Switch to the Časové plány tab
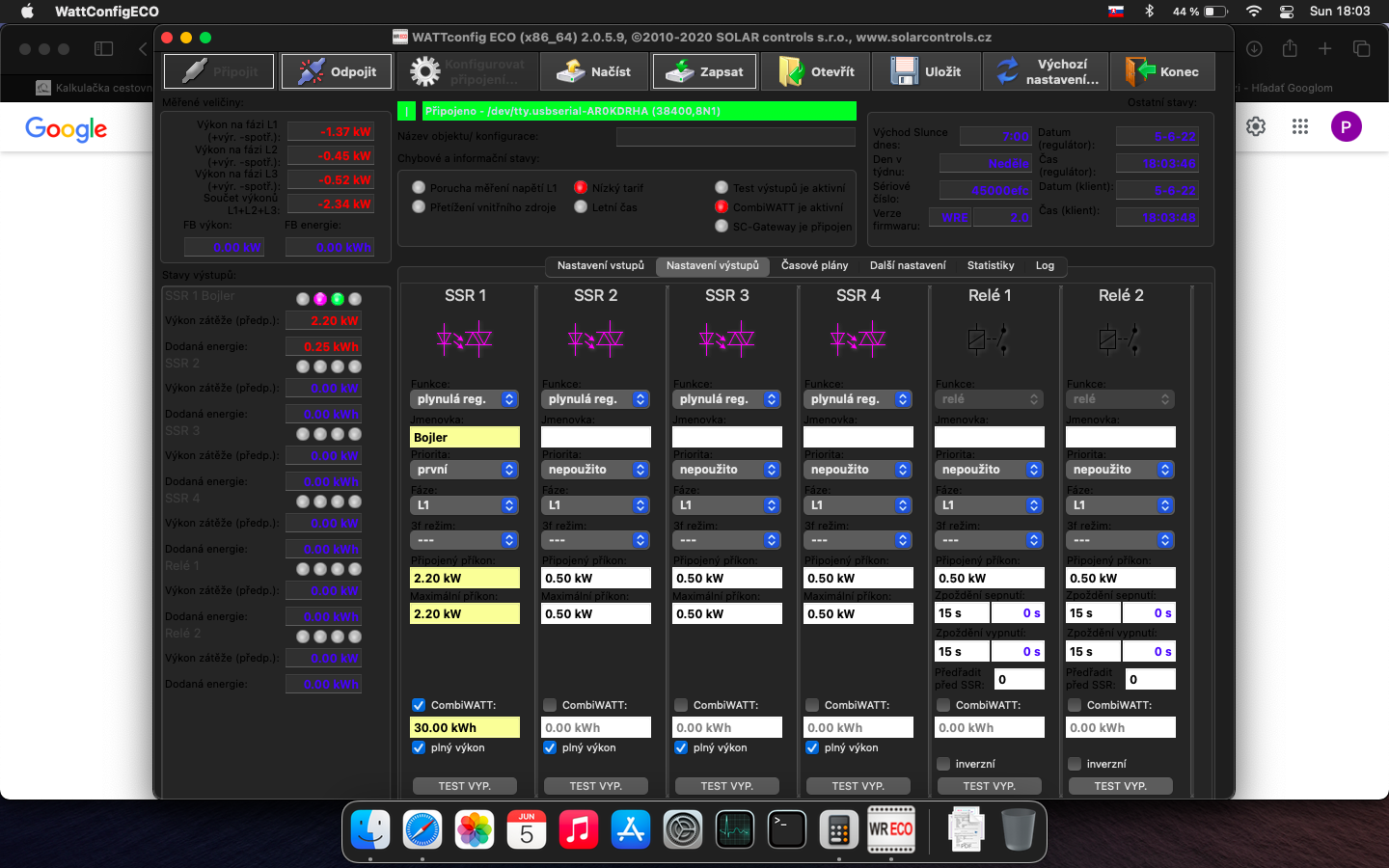The image size is (1389, 868). (x=814, y=265)
